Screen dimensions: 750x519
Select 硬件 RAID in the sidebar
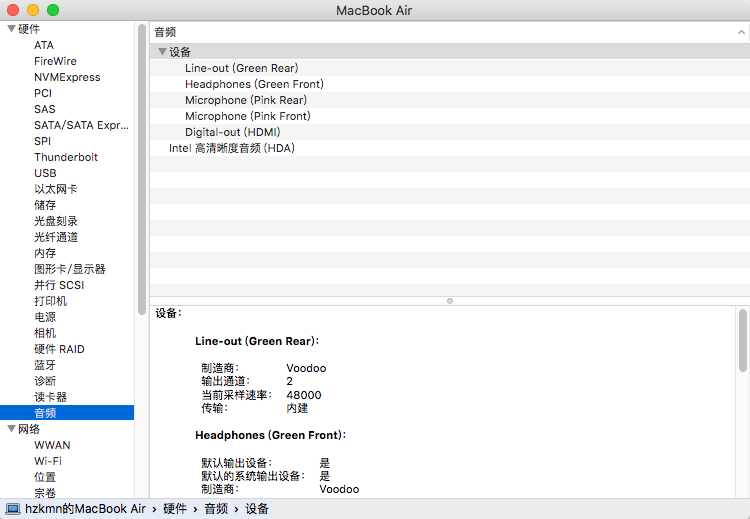point(59,349)
